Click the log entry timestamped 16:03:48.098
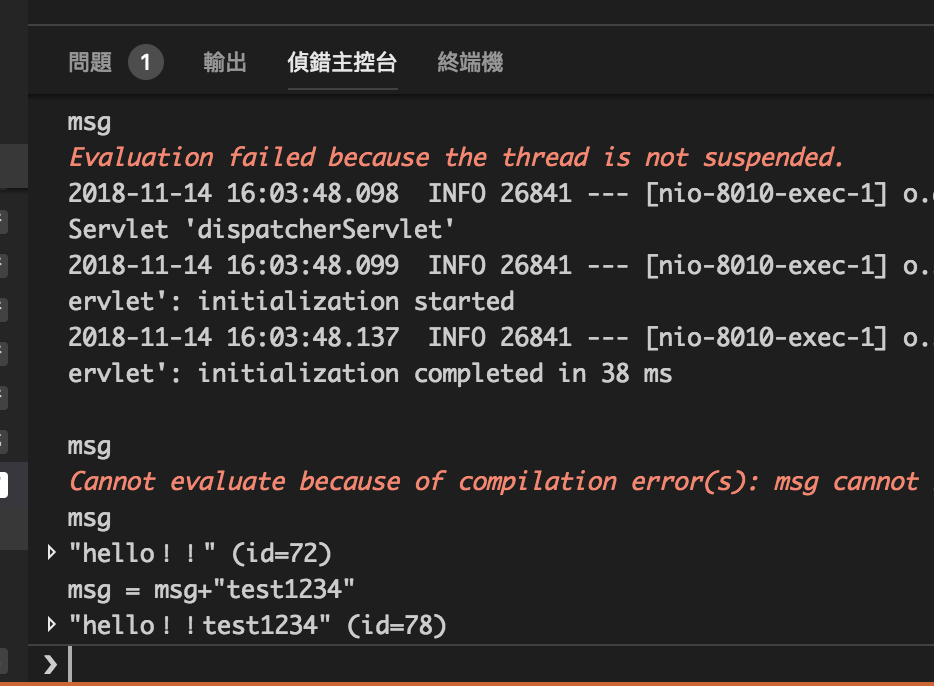The width and height of the screenshot is (934, 686). coord(500,194)
